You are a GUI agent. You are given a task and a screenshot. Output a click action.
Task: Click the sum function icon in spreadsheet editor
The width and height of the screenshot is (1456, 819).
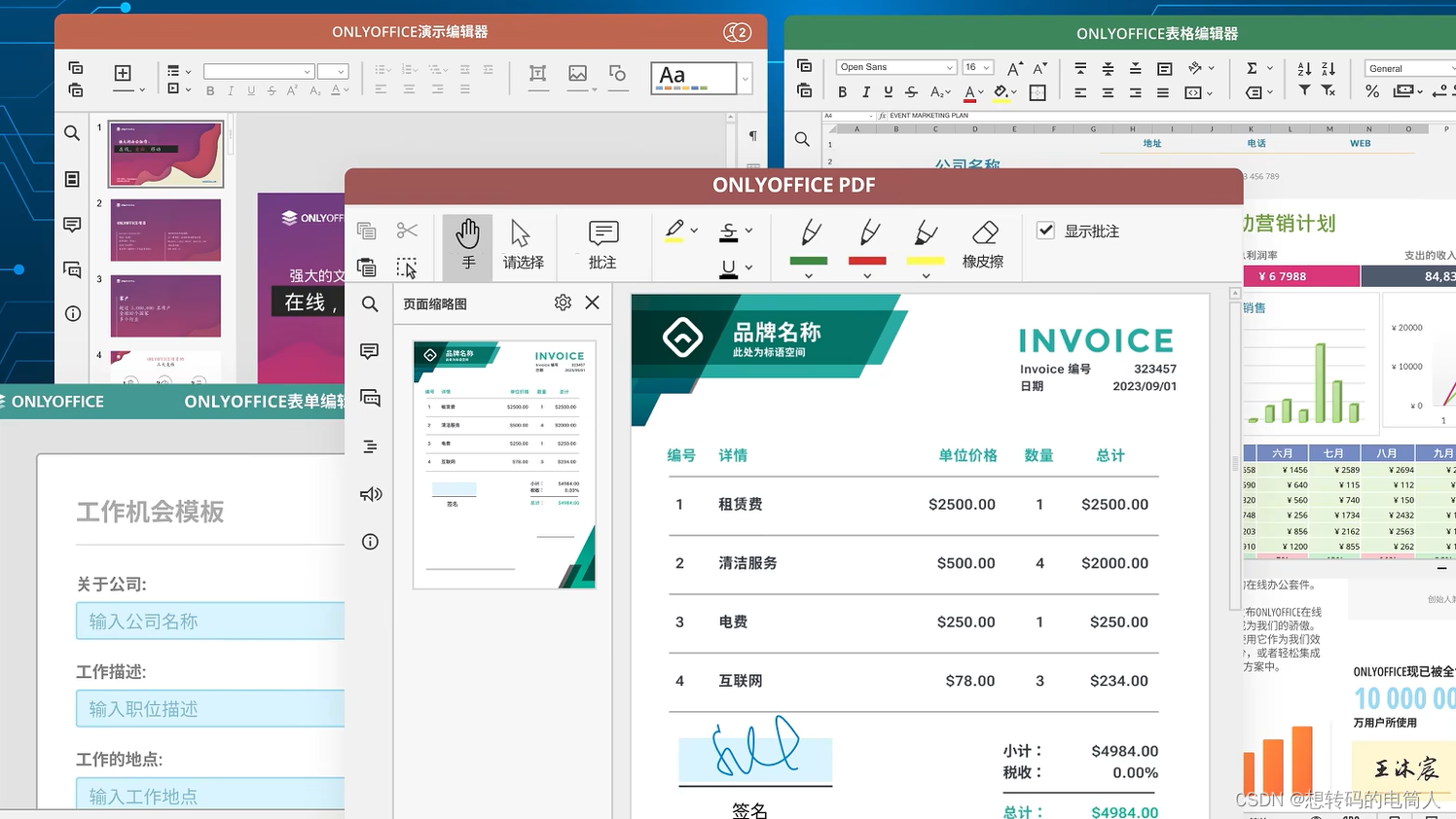(1252, 68)
